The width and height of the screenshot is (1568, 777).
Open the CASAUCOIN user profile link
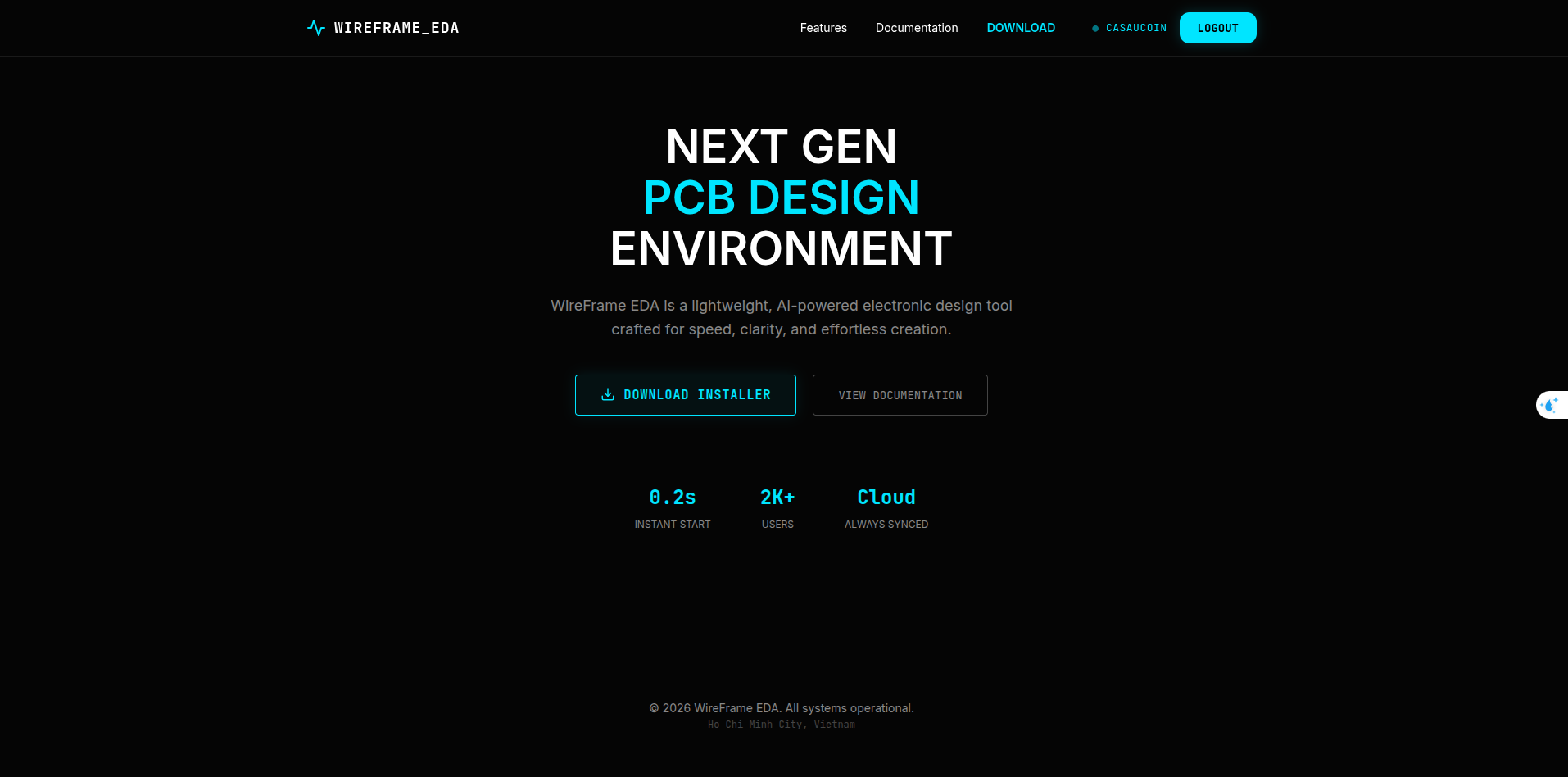click(1136, 28)
